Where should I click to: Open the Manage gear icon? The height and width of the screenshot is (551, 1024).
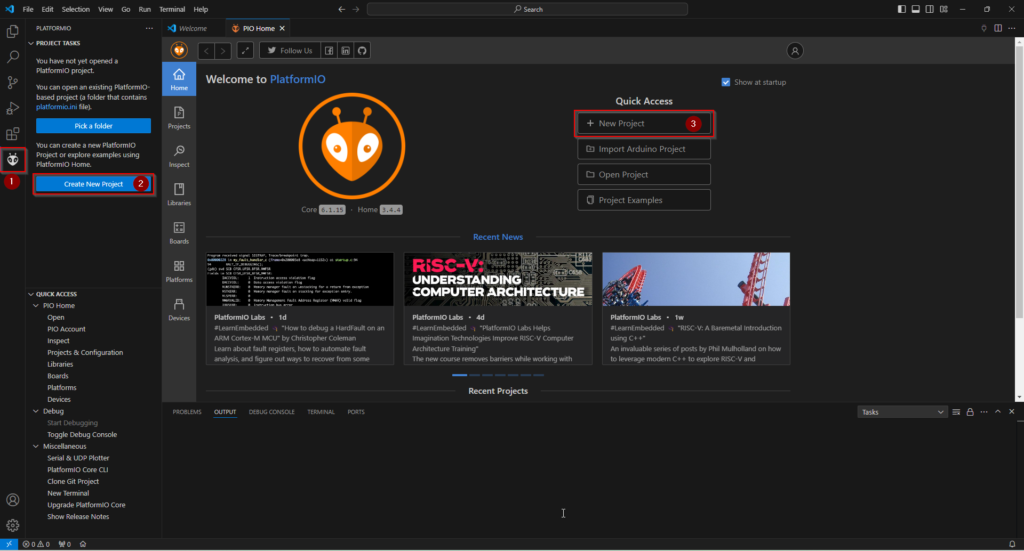pos(12,526)
